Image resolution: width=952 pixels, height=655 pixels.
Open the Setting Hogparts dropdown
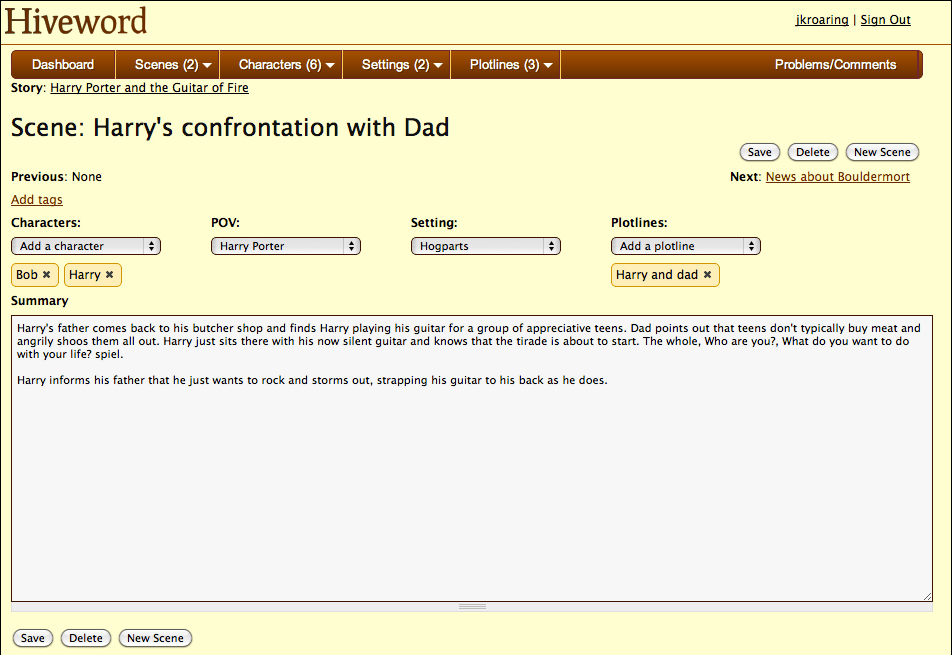click(x=486, y=246)
